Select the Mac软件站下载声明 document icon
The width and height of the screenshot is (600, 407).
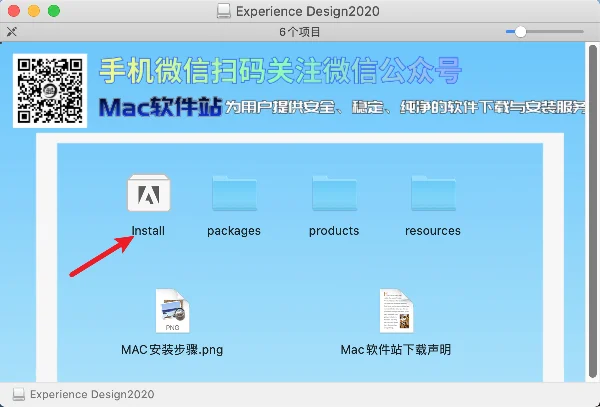396,311
